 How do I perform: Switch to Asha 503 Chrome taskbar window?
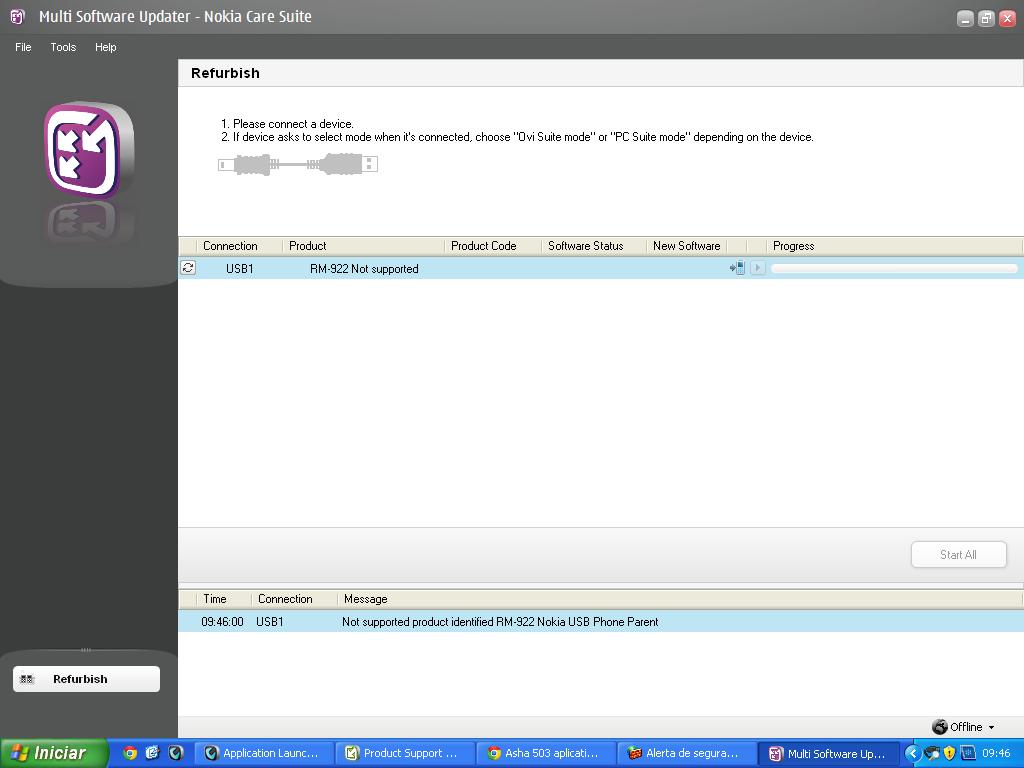pos(547,753)
